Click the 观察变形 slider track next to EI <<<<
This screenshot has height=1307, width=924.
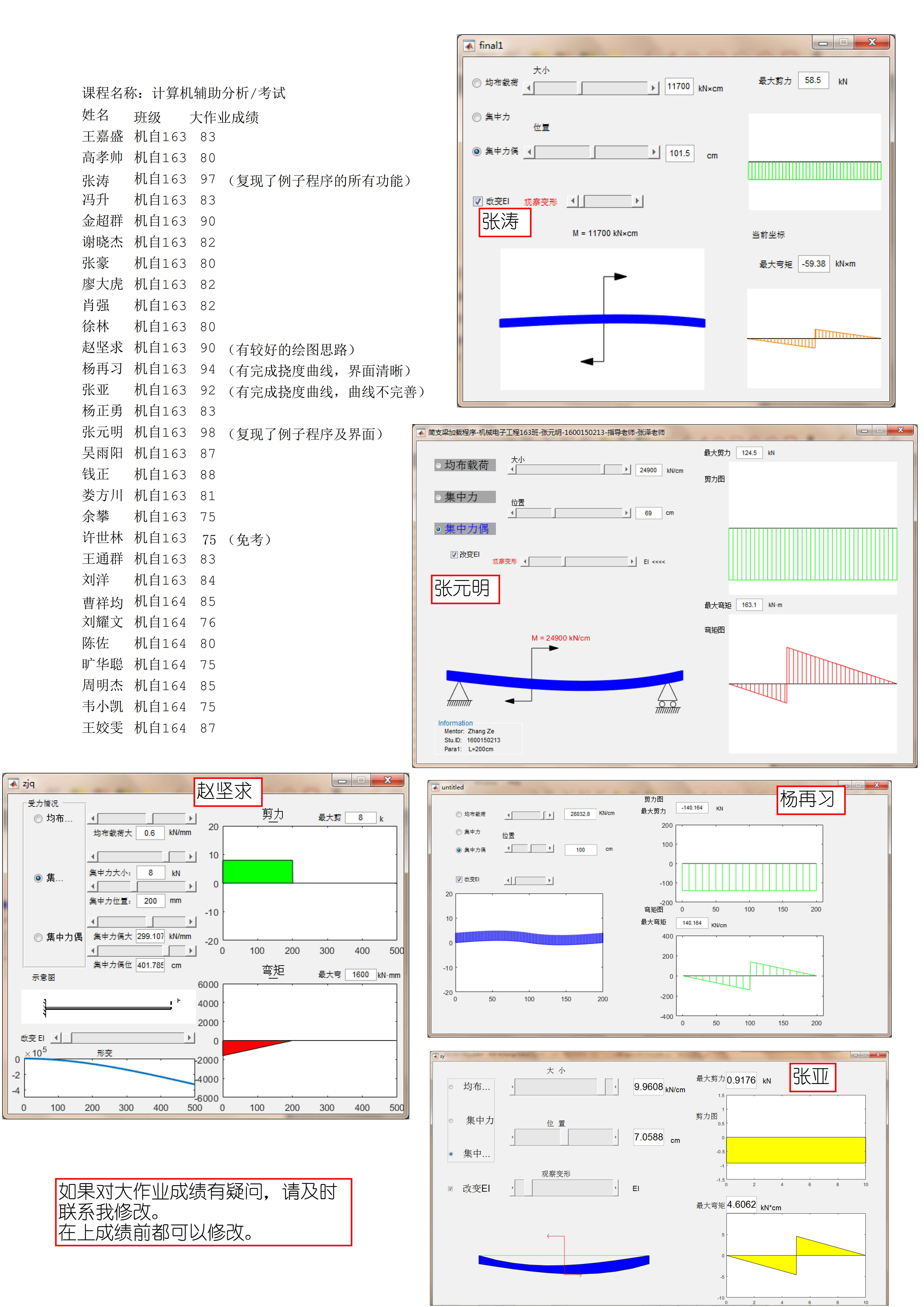[578, 562]
